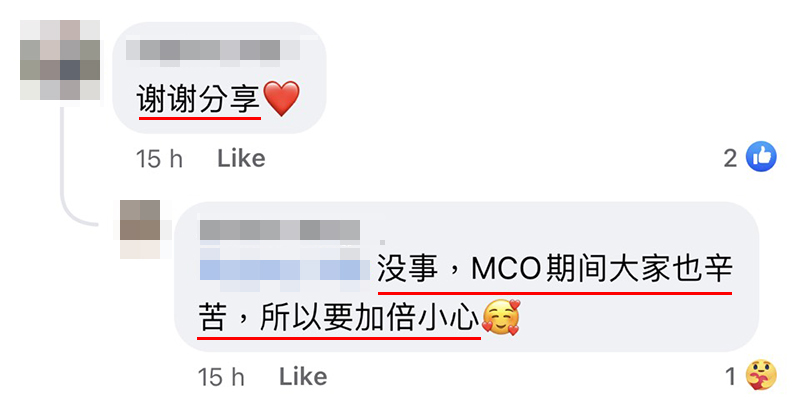The width and height of the screenshot is (800, 404).
Task: Open the blurred name above 谢谢分享
Action: point(213,52)
